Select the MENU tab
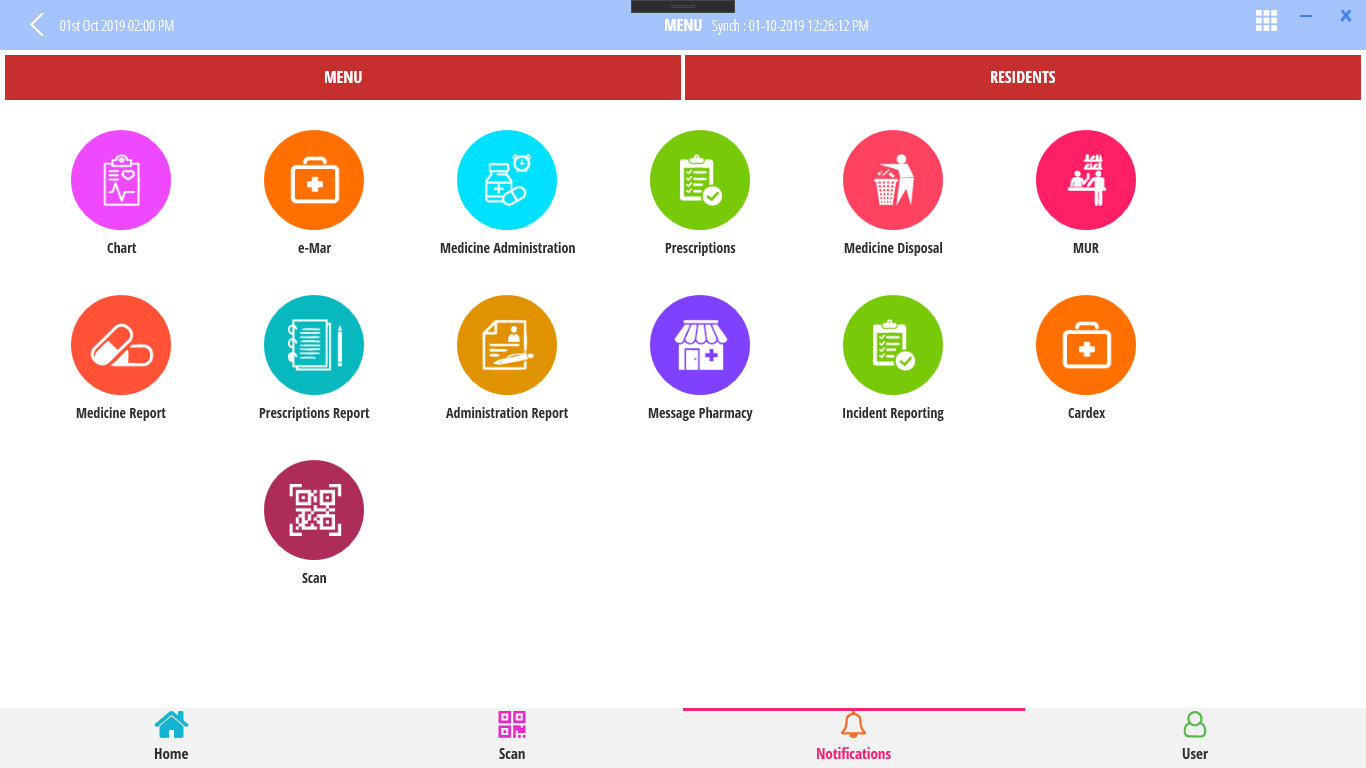Image resolution: width=1366 pixels, height=768 pixels. [x=342, y=77]
